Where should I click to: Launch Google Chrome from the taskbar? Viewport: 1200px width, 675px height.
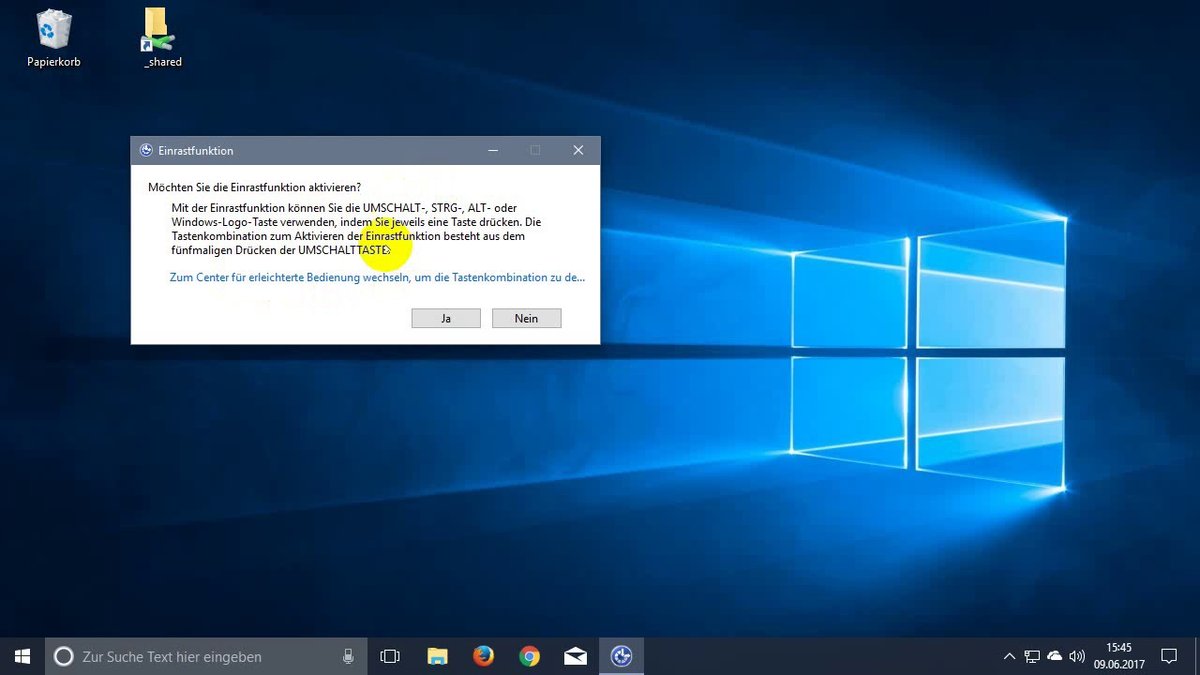point(529,656)
